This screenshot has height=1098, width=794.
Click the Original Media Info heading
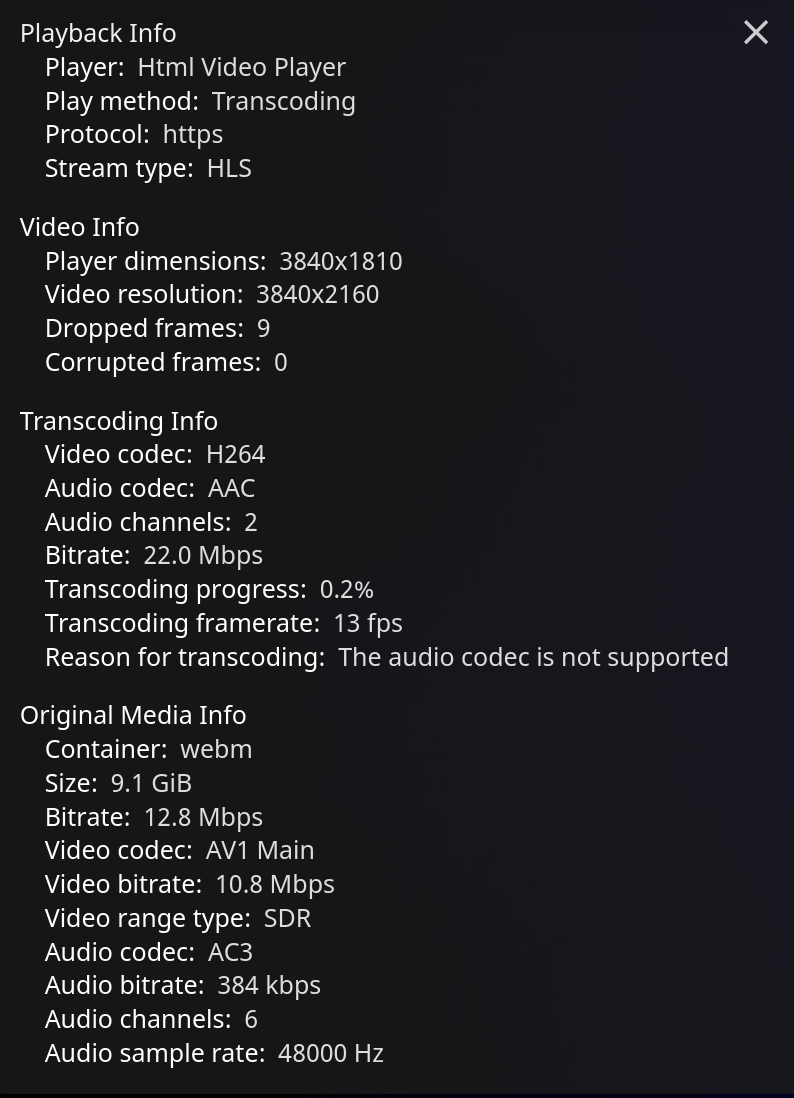[132, 715]
